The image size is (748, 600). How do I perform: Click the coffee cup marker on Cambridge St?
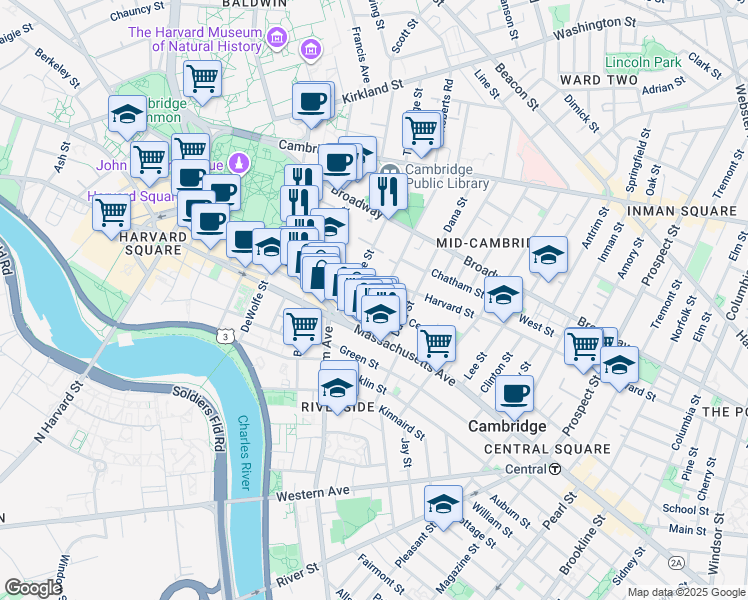coord(338,164)
